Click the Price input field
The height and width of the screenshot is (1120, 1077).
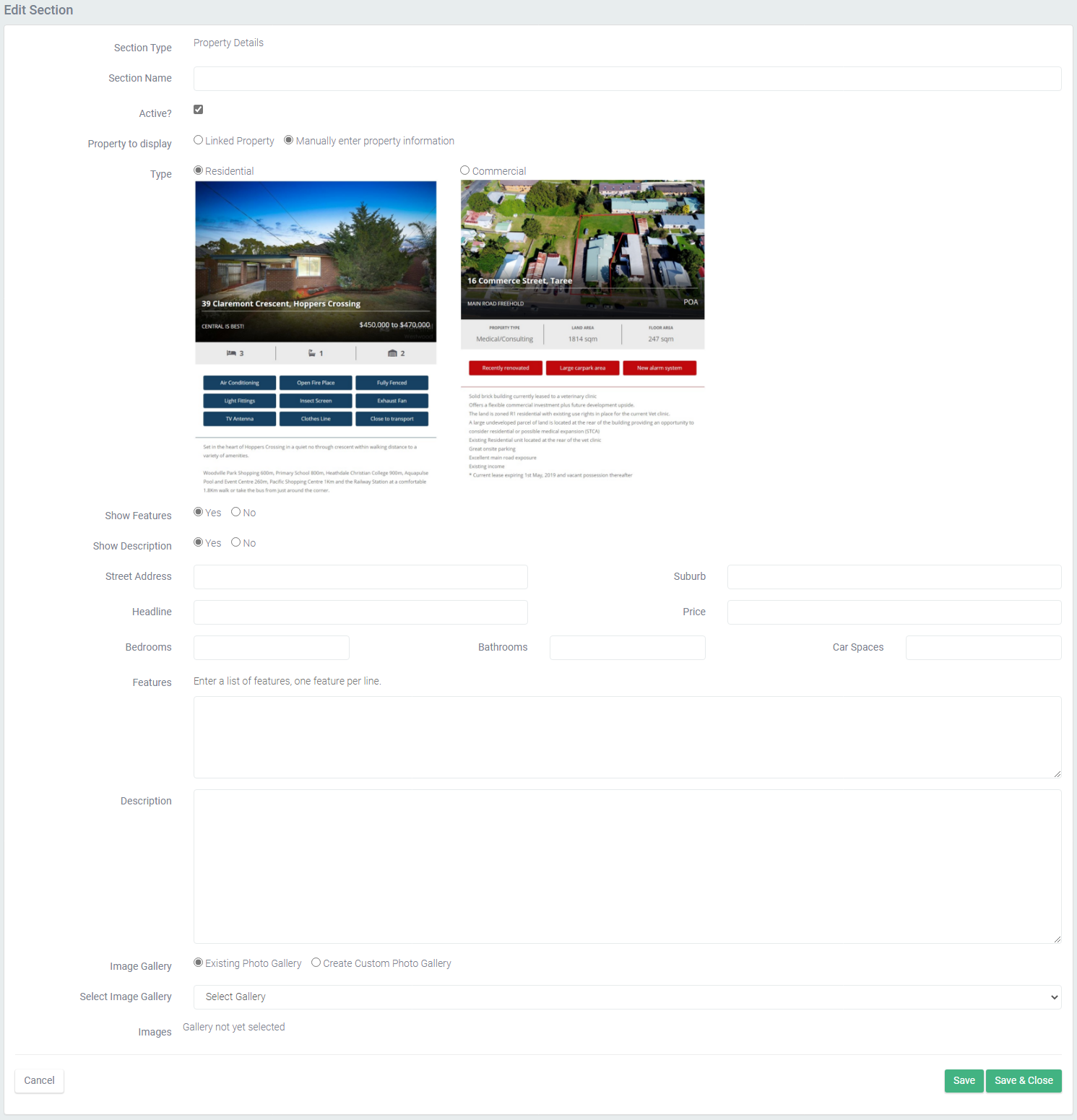click(x=894, y=612)
